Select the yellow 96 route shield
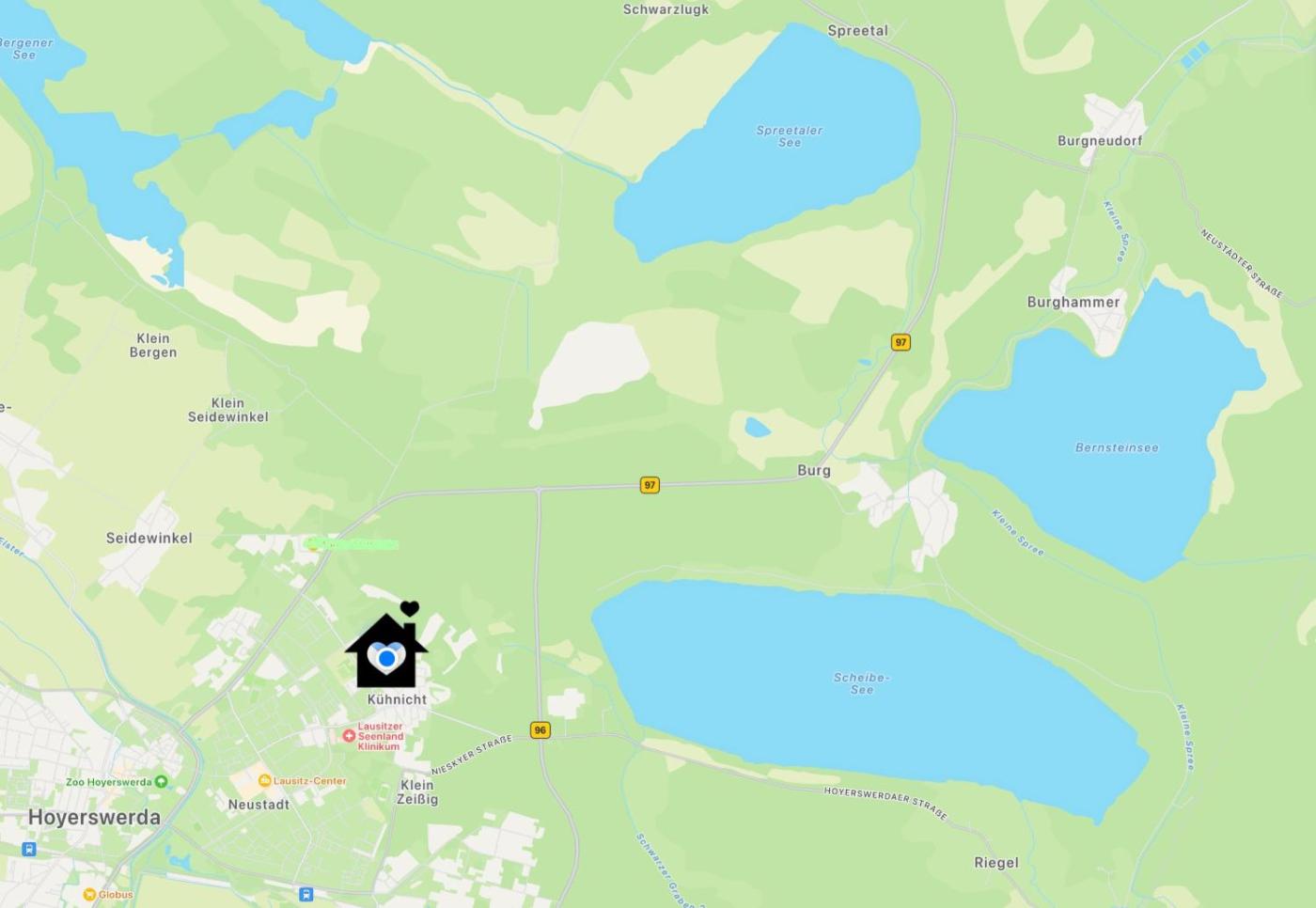The width and height of the screenshot is (1316, 908). pyautogui.click(x=540, y=730)
